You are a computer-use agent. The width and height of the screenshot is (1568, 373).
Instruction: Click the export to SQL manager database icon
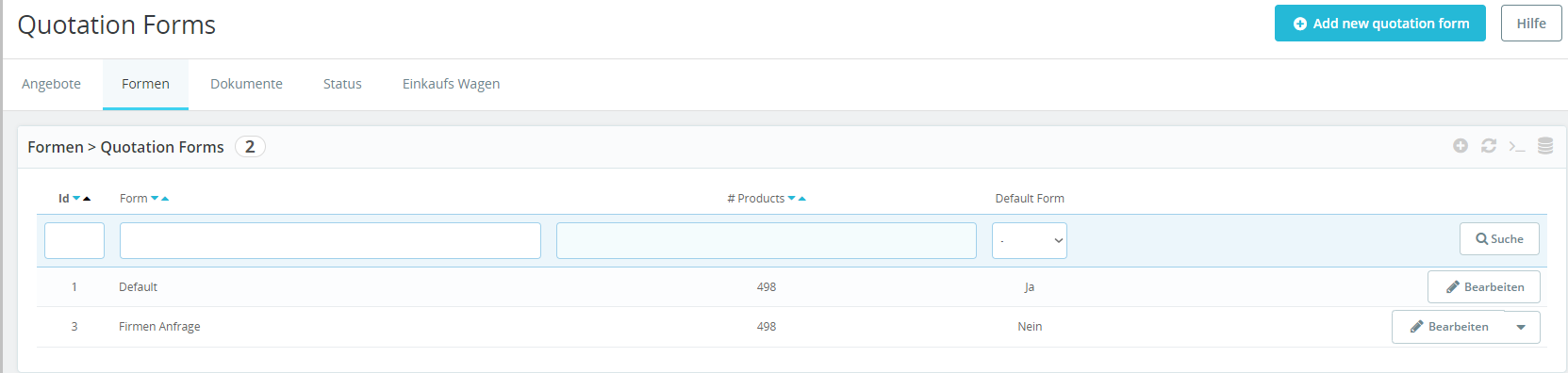[1545, 146]
